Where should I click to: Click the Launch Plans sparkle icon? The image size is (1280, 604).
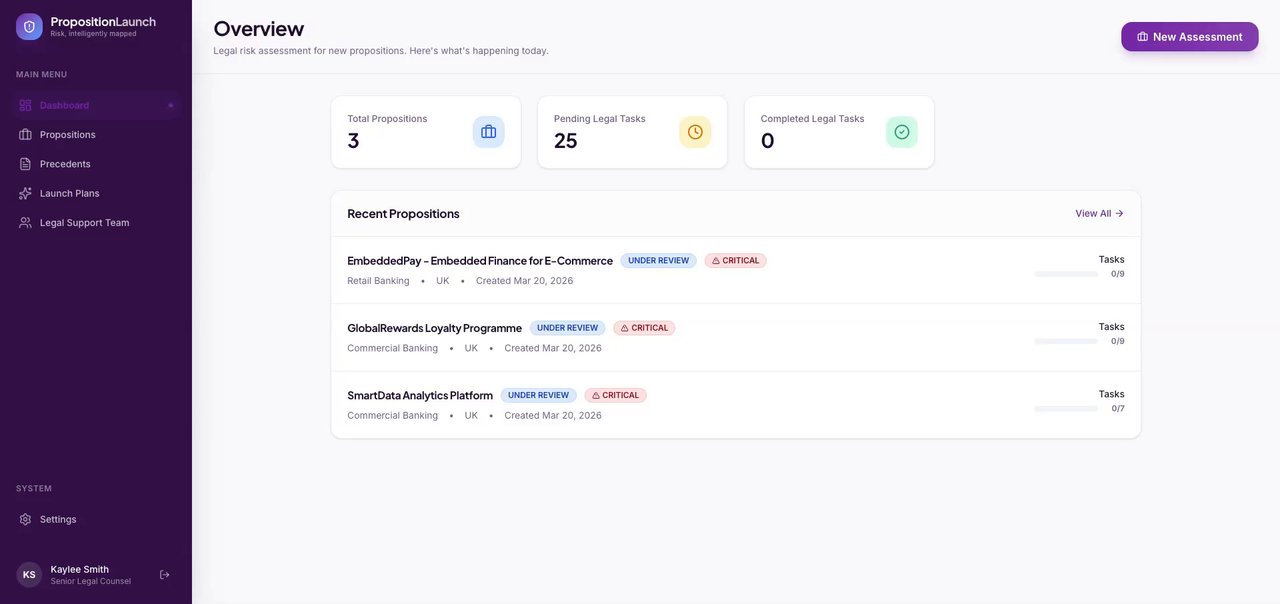point(26,193)
